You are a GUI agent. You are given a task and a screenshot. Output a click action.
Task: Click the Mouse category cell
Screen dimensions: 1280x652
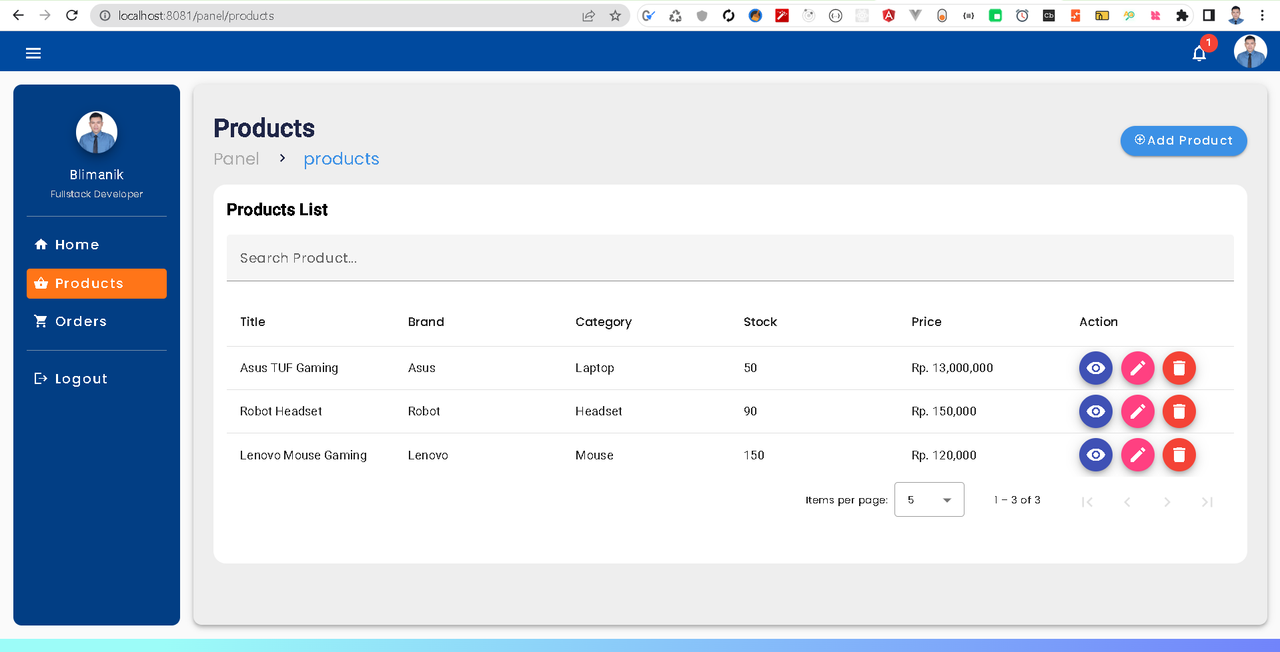[x=594, y=455]
